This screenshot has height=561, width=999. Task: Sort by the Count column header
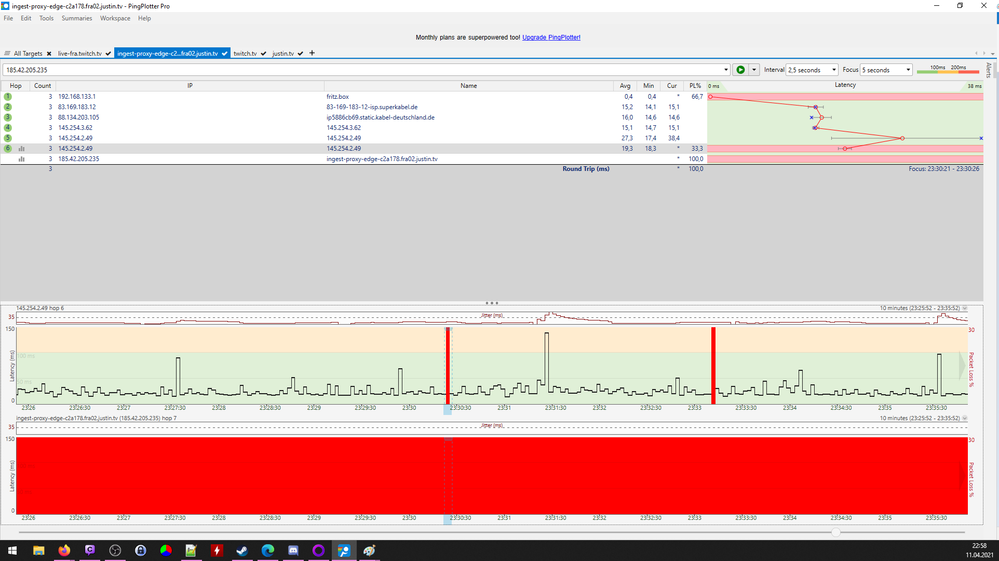click(x=42, y=85)
